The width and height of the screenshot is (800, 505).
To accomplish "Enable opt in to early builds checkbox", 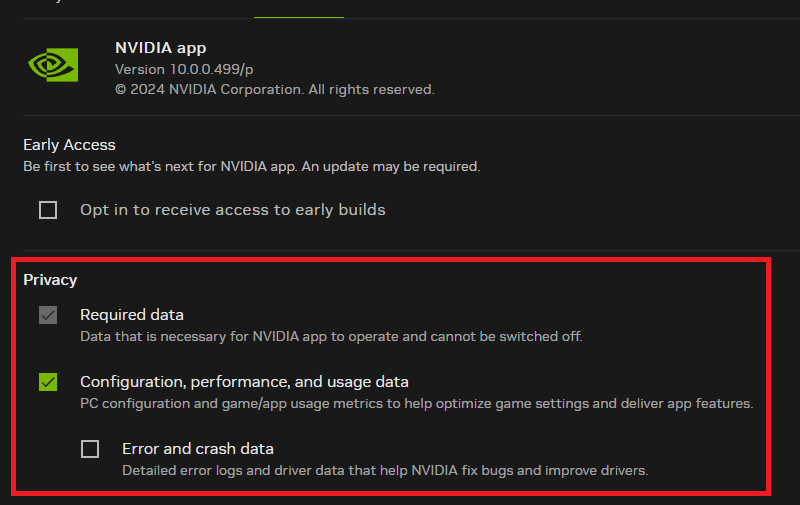I will 48,210.
